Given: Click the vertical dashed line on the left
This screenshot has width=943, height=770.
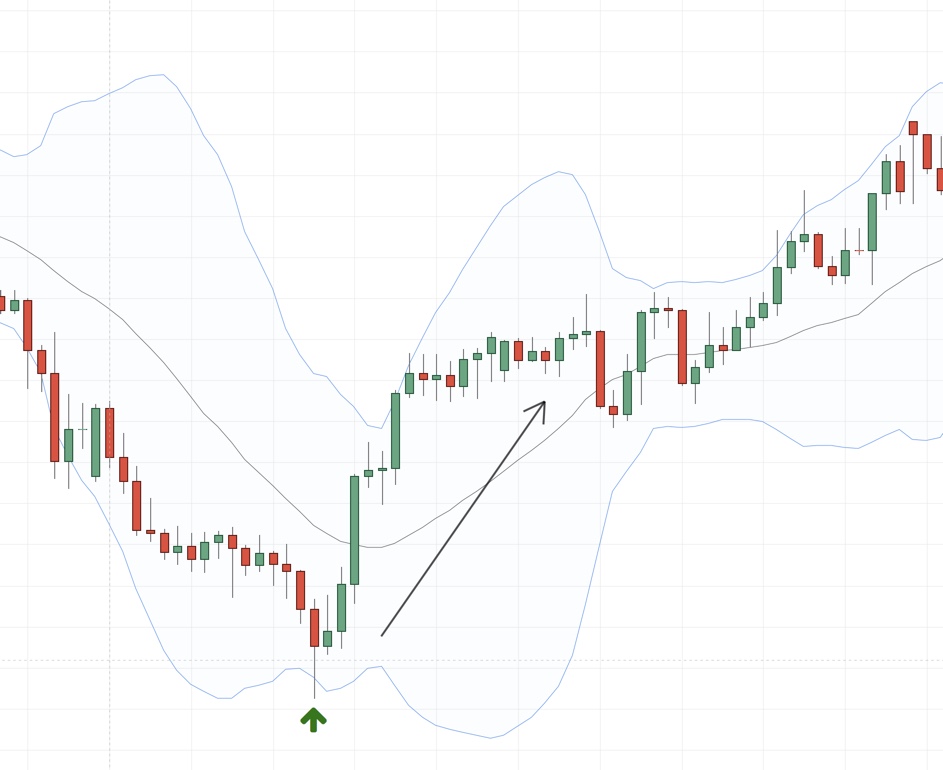Looking at the screenshot, I should click(x=110, y=600).
